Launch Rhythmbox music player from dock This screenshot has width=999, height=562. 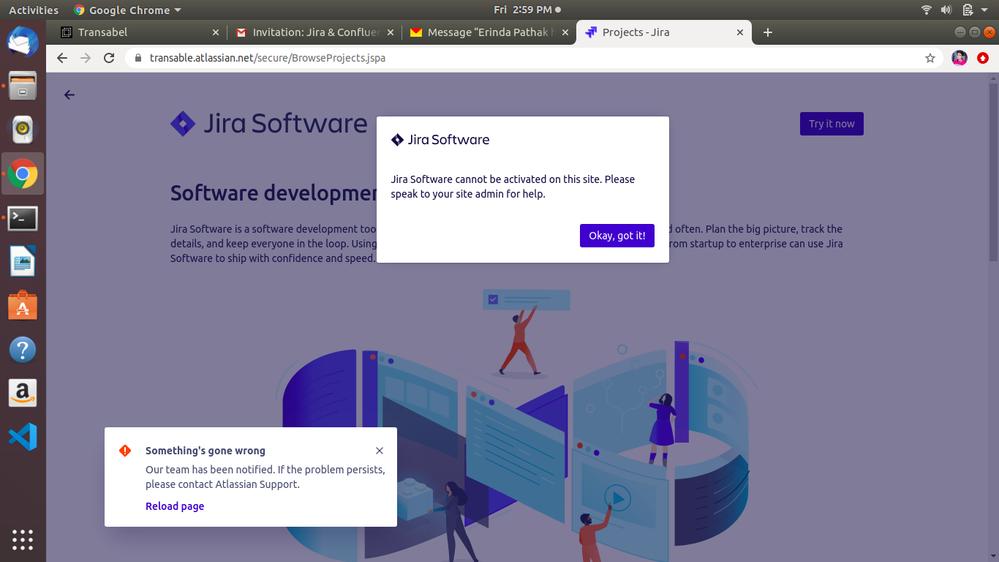(22, 129)
